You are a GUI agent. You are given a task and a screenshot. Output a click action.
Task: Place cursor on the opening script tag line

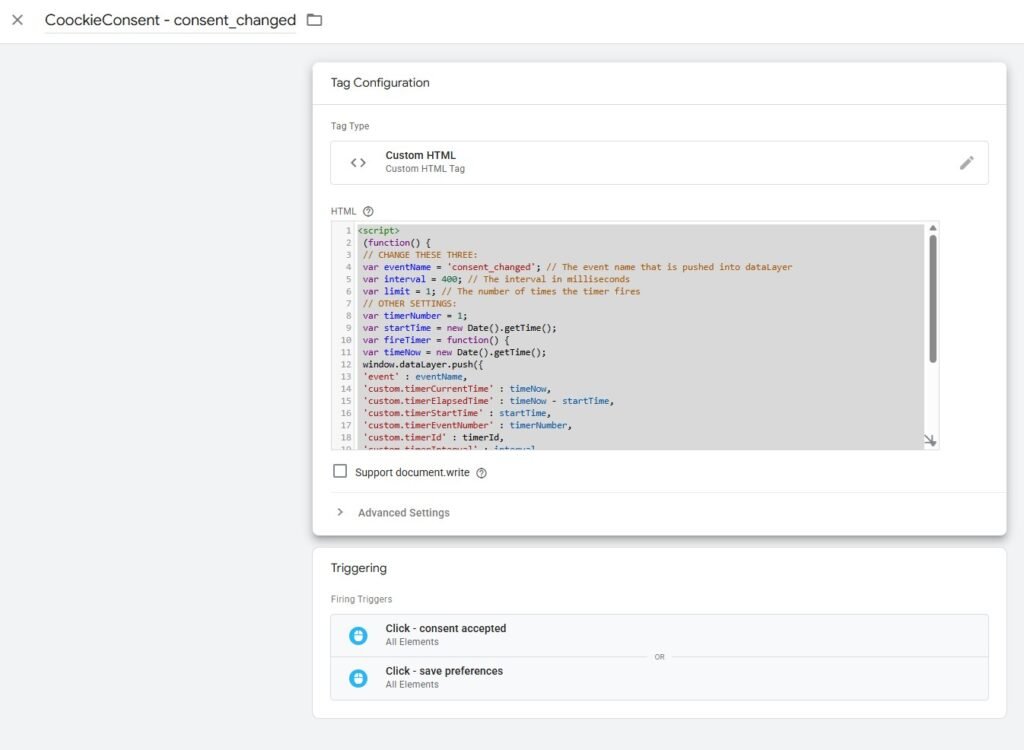(379, 231)
